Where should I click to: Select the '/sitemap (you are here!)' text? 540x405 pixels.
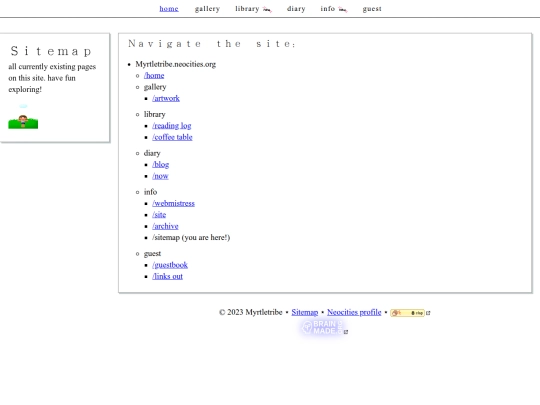pyautogui.click(x=191, y=238)
